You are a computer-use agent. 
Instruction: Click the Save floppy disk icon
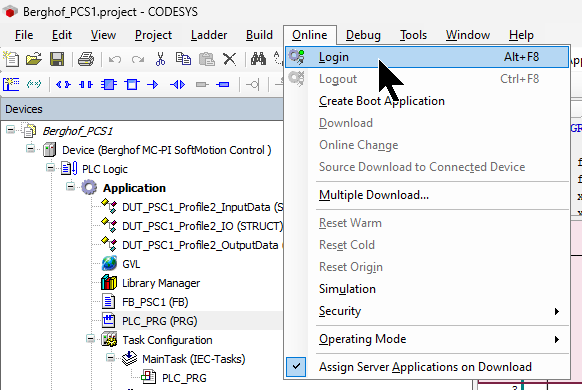coord(57,59)
